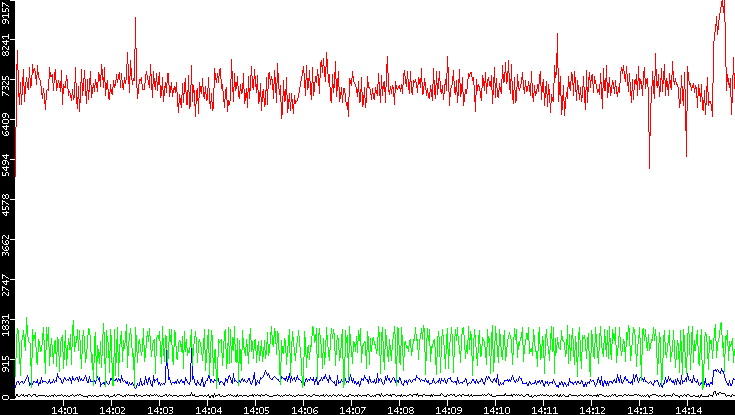The image size is (735, 415).
Task: Click the 14:05 time axis label
Action: click(256, 411)
